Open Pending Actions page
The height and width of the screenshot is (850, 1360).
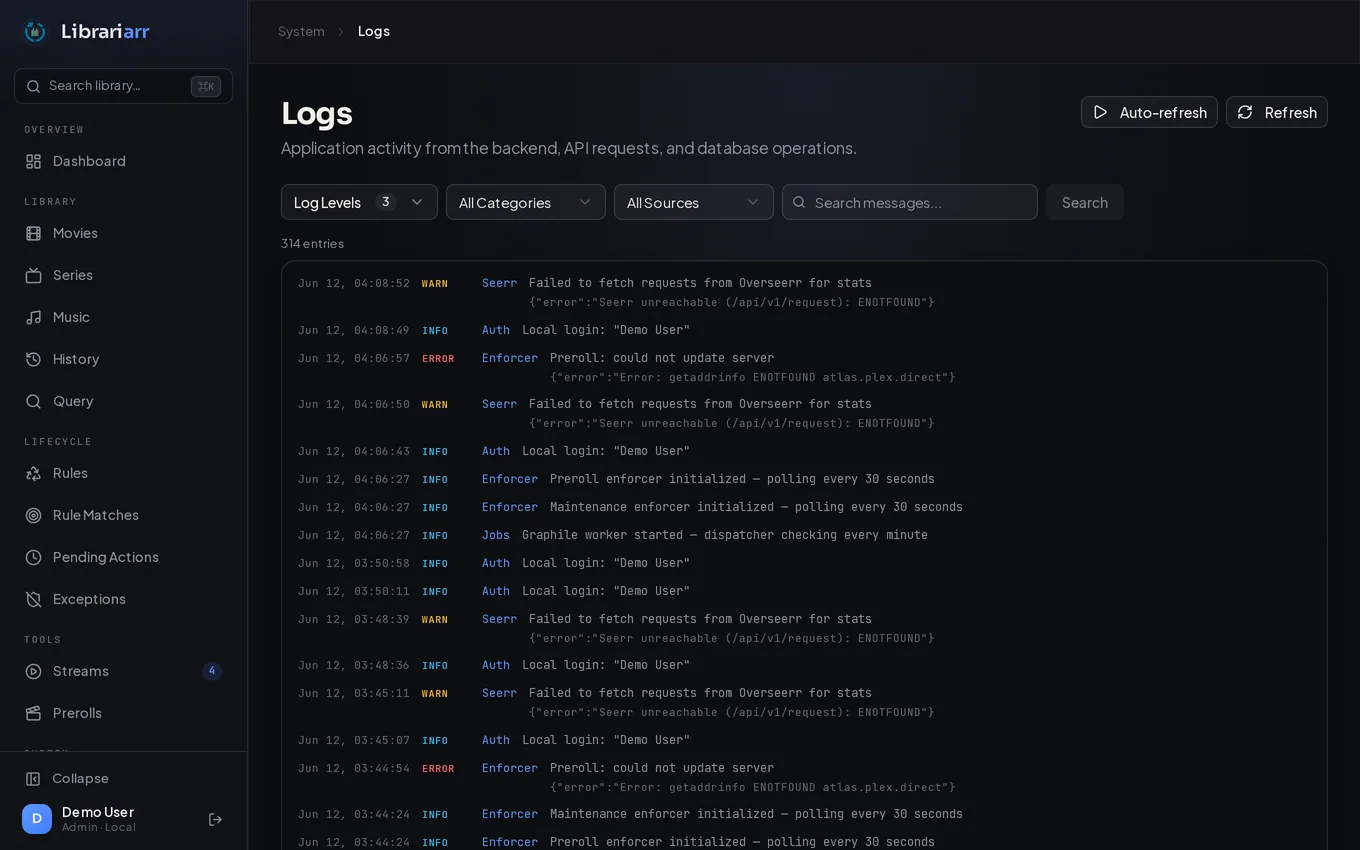pyautogui.click(x=123, y=557)
